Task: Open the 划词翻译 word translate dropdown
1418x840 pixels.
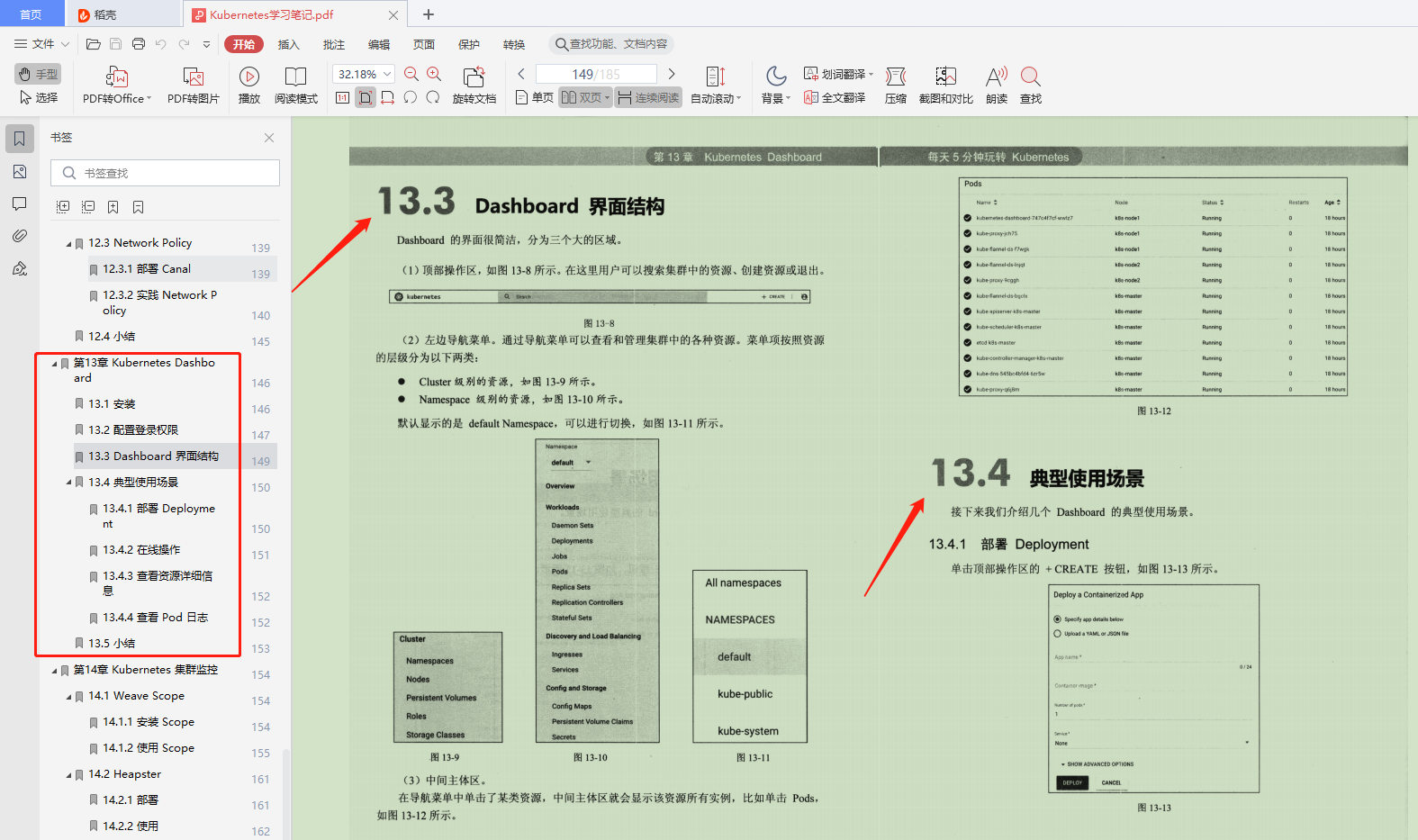Action: tap(838, 74)
